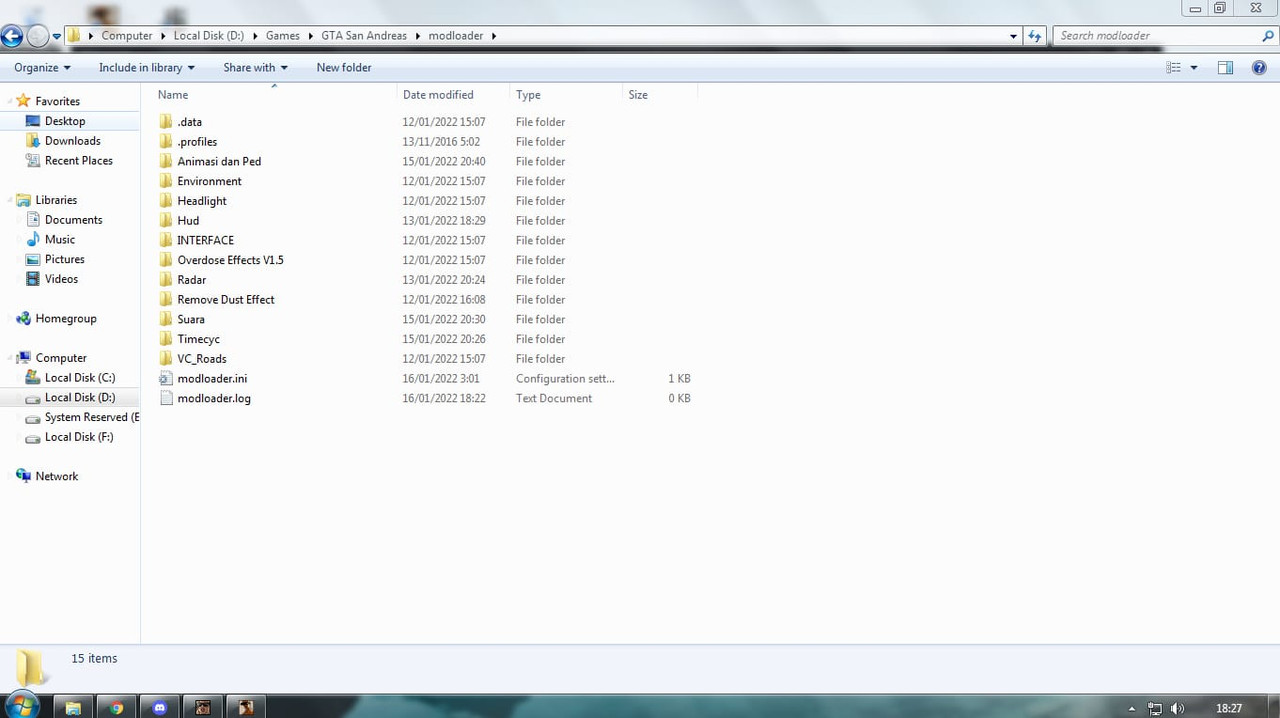Click the Help question mark icon

(x=1260, y=68)
